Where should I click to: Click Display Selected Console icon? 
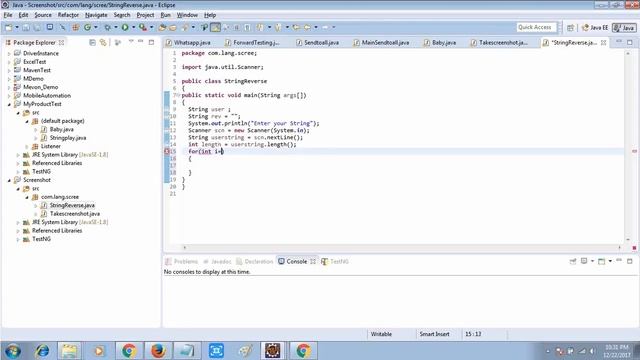pyautogui.click(x=584, y=261)
